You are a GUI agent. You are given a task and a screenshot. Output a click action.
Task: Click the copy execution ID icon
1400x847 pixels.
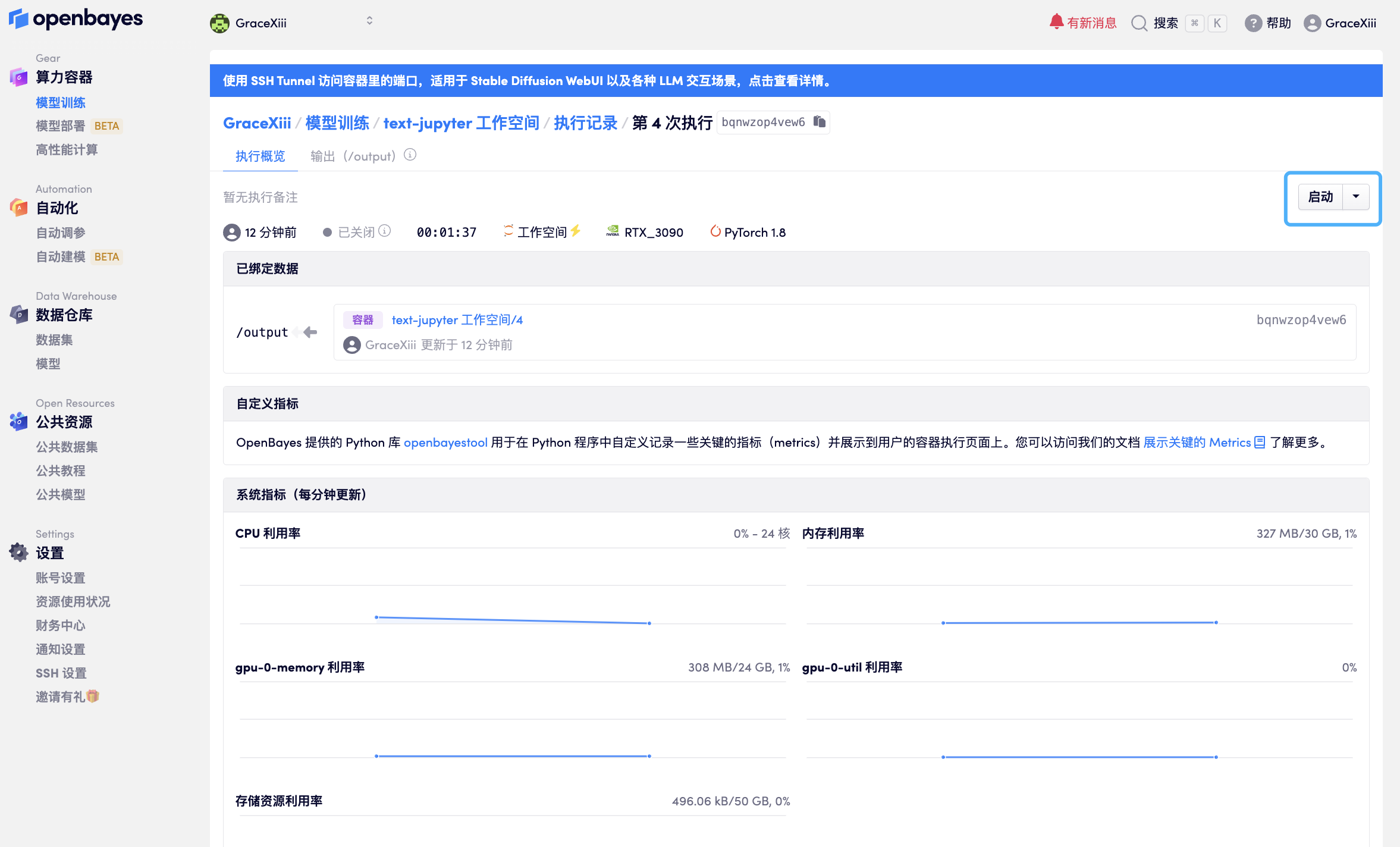pos(820,122)
